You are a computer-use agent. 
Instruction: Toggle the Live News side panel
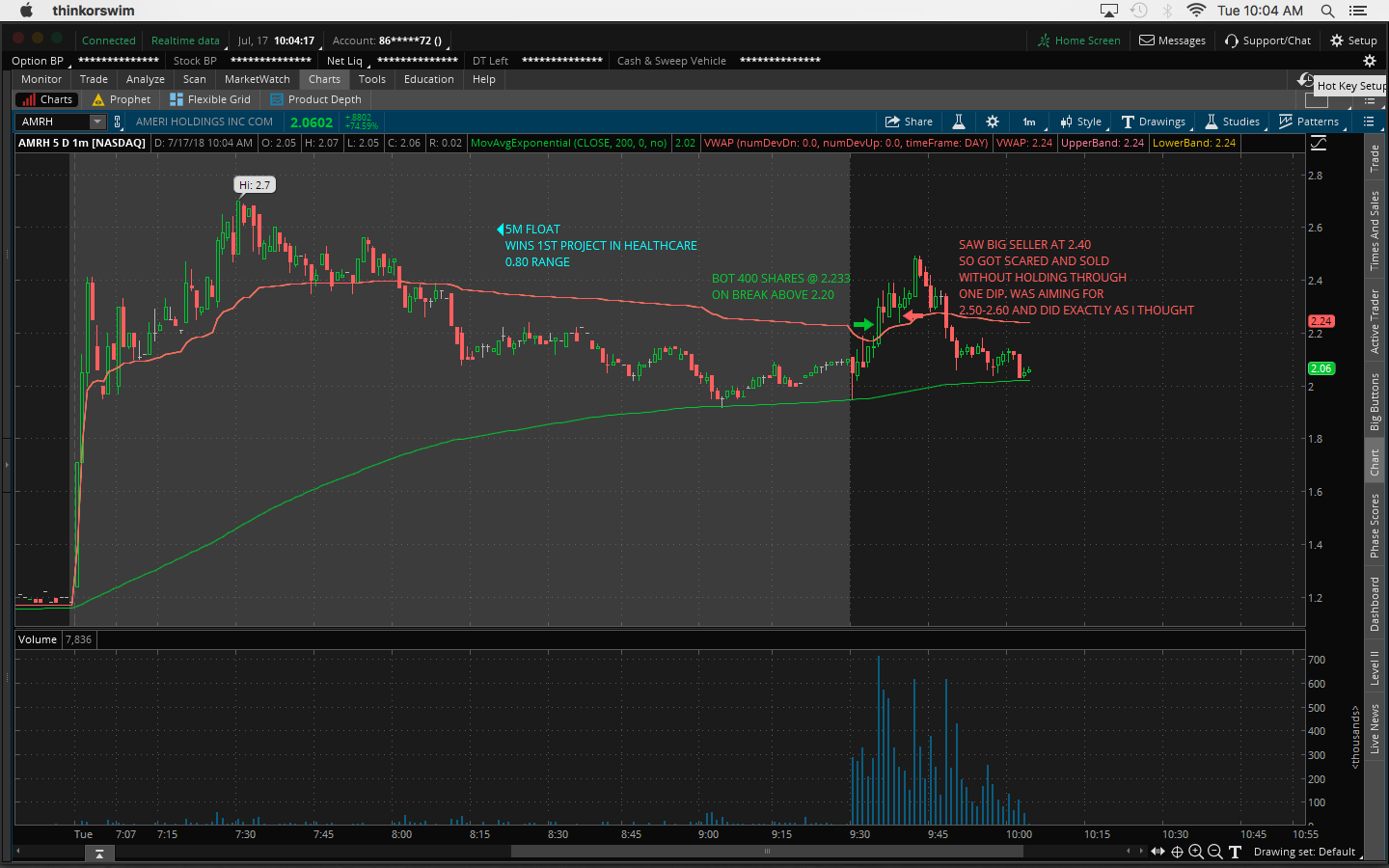click(x=1375, y=728)
